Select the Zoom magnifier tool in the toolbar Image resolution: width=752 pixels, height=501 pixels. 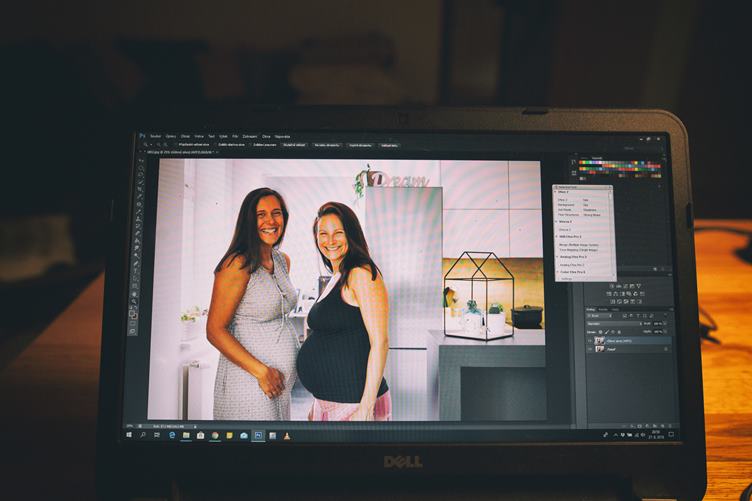(x=134, y=301)
